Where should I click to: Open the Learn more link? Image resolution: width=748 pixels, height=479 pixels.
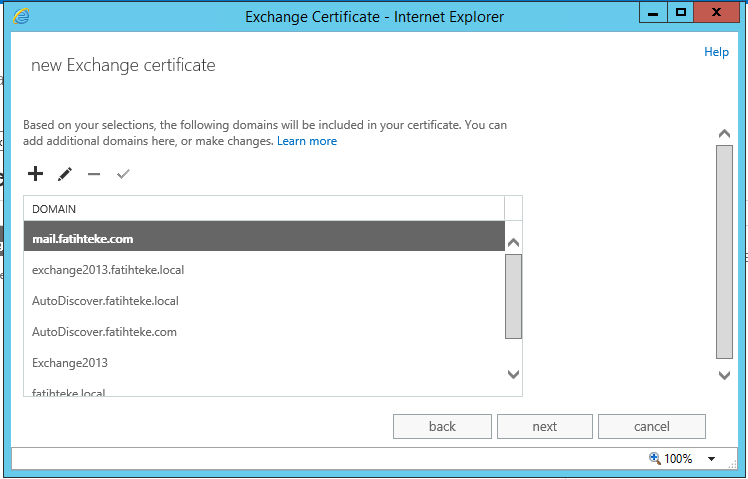point(307,141)
